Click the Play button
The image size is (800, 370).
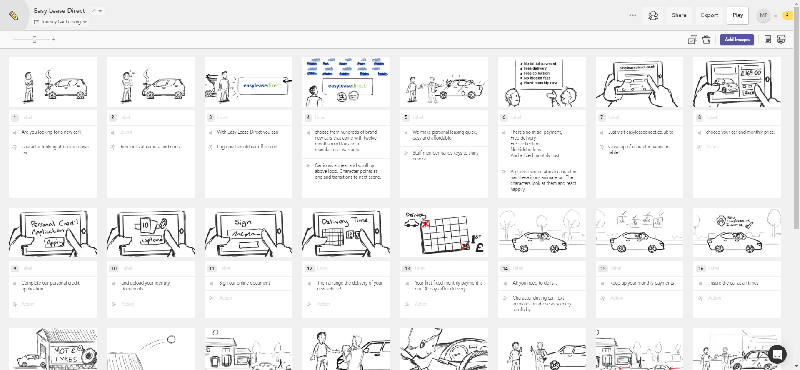coord(737,15)
